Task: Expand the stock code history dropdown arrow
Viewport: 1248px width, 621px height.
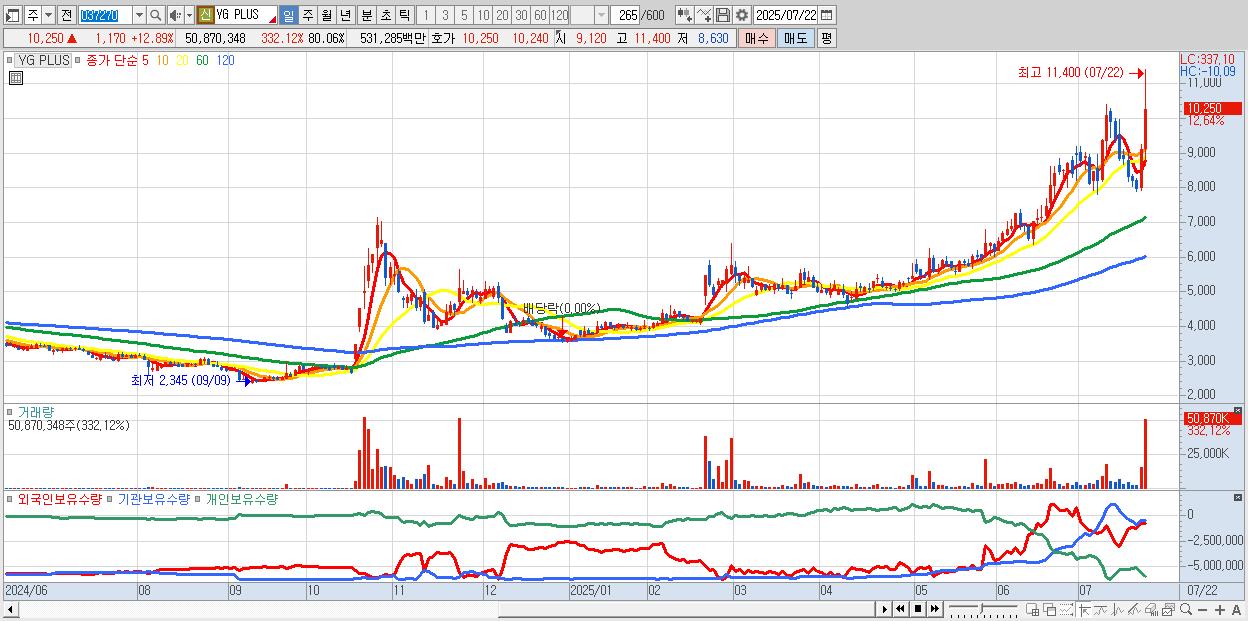Action: click(x=140, y=15)
